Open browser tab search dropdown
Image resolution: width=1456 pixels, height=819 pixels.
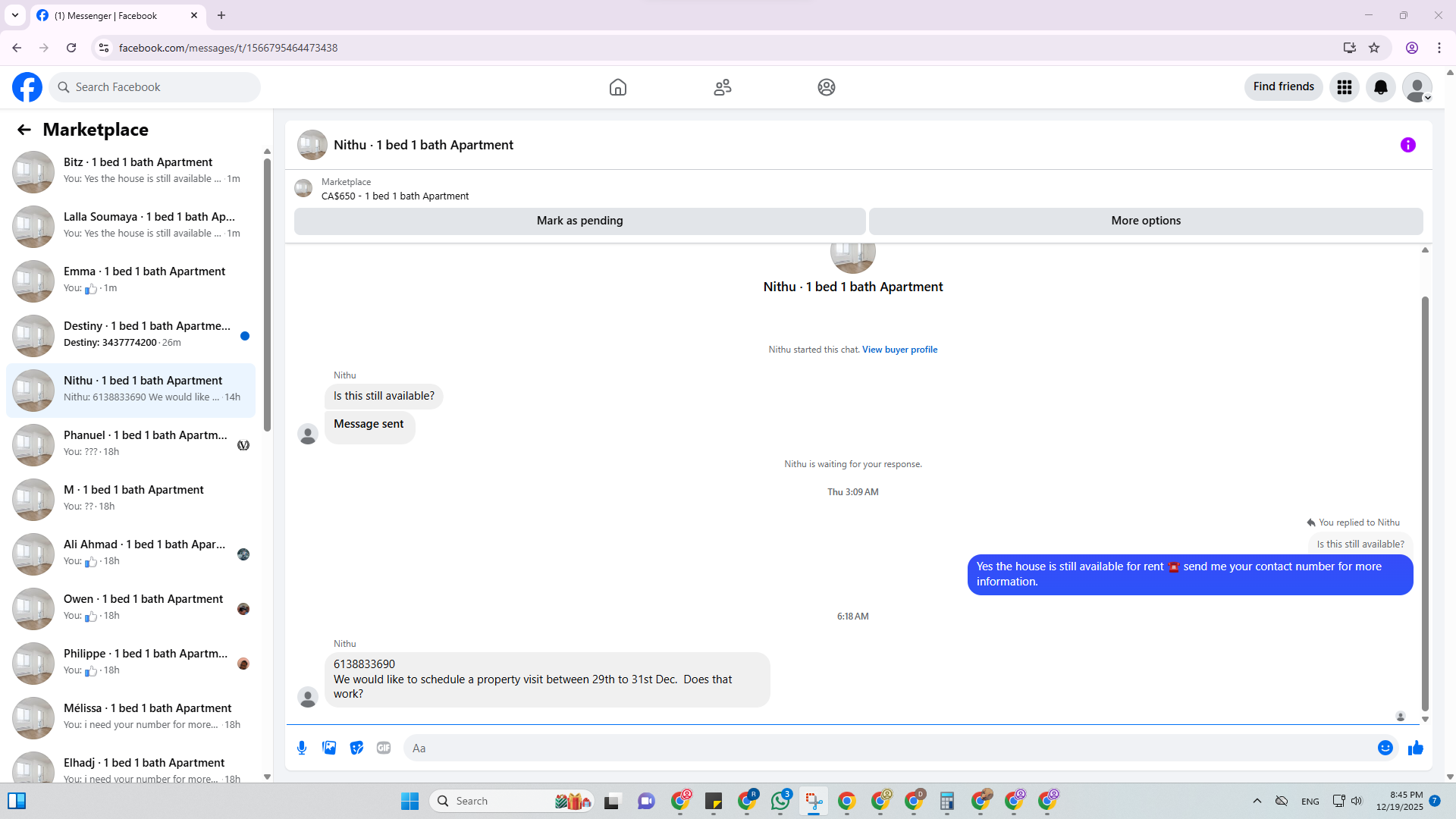point(14,15)
